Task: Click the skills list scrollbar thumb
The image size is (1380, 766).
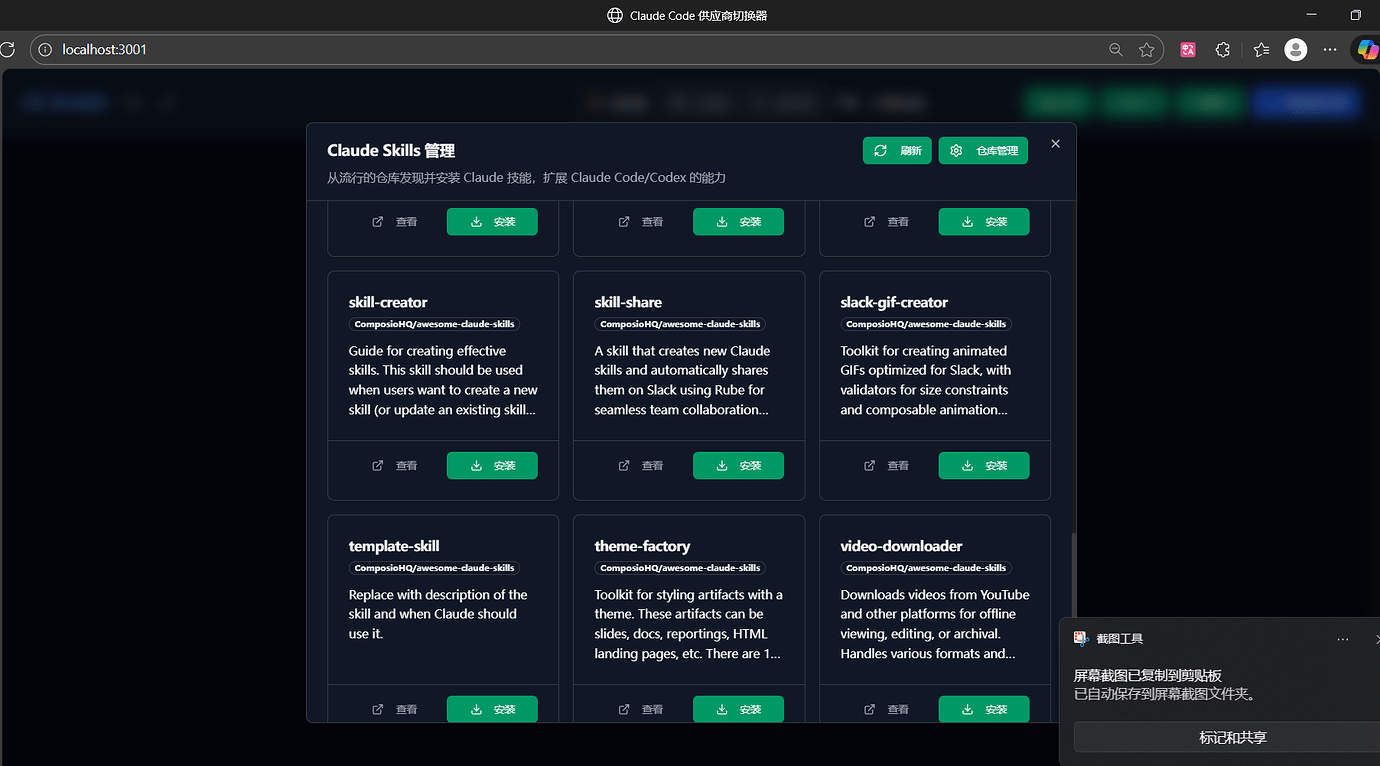Action: (1074, 574)
